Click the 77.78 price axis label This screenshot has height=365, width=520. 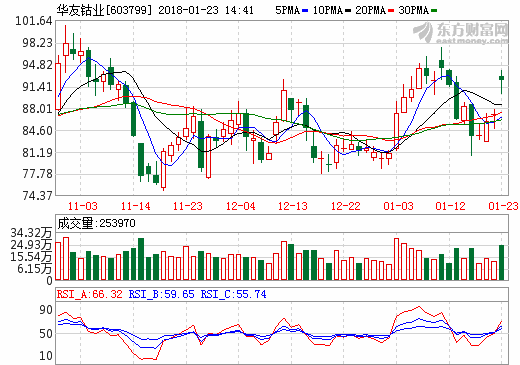coord(38,174)
